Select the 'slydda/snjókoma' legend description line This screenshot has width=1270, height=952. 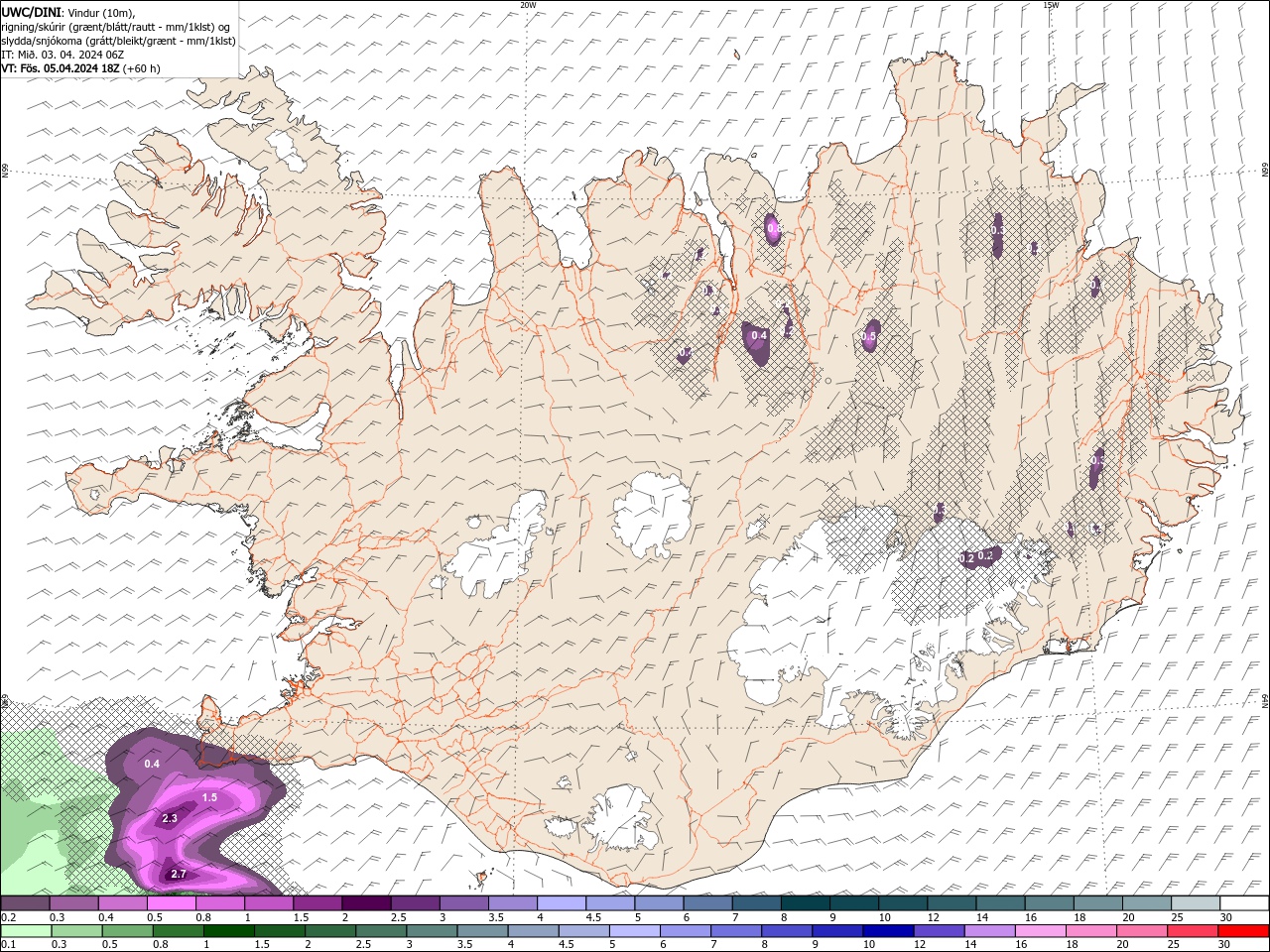pyautogui.click(x=118, y=41)
